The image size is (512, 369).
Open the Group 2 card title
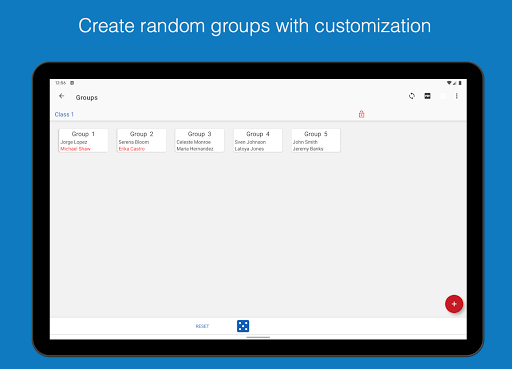pos(141,134)
